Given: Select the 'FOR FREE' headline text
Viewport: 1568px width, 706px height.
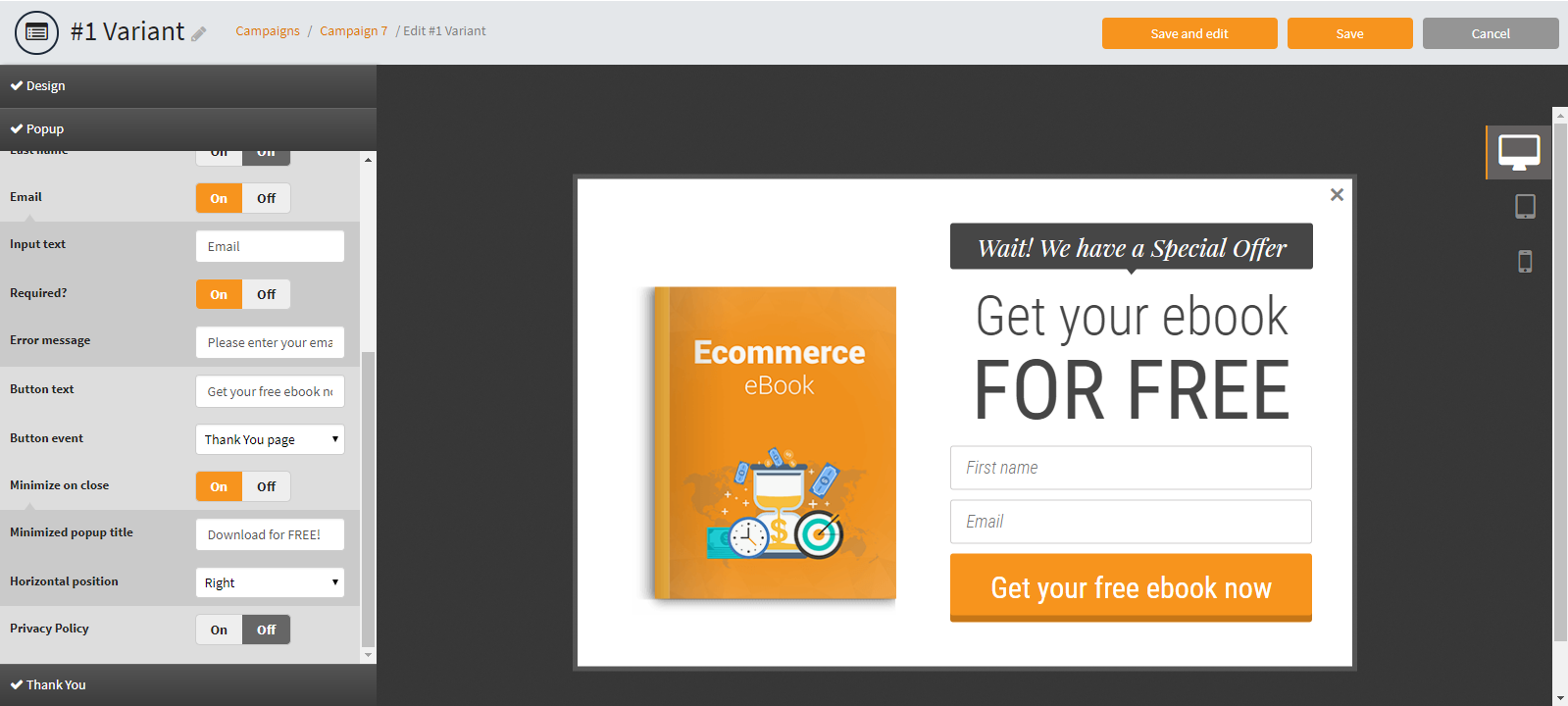Looking at the screenshot, I should click(1132, 390).
